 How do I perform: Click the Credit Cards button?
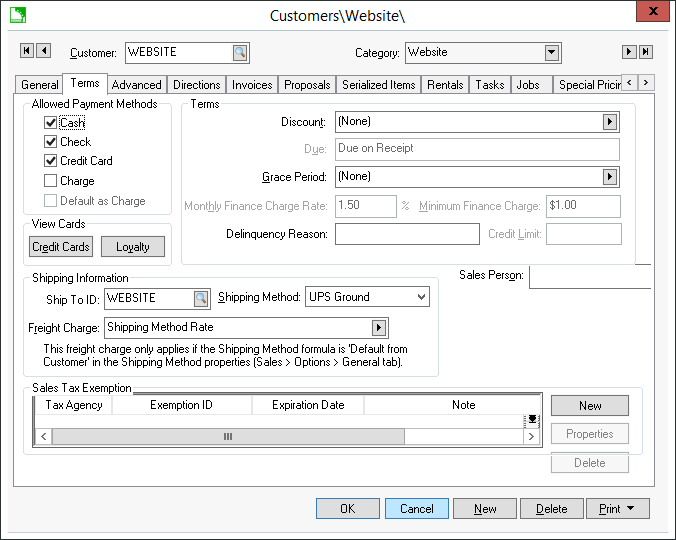(x=61, y=247)
